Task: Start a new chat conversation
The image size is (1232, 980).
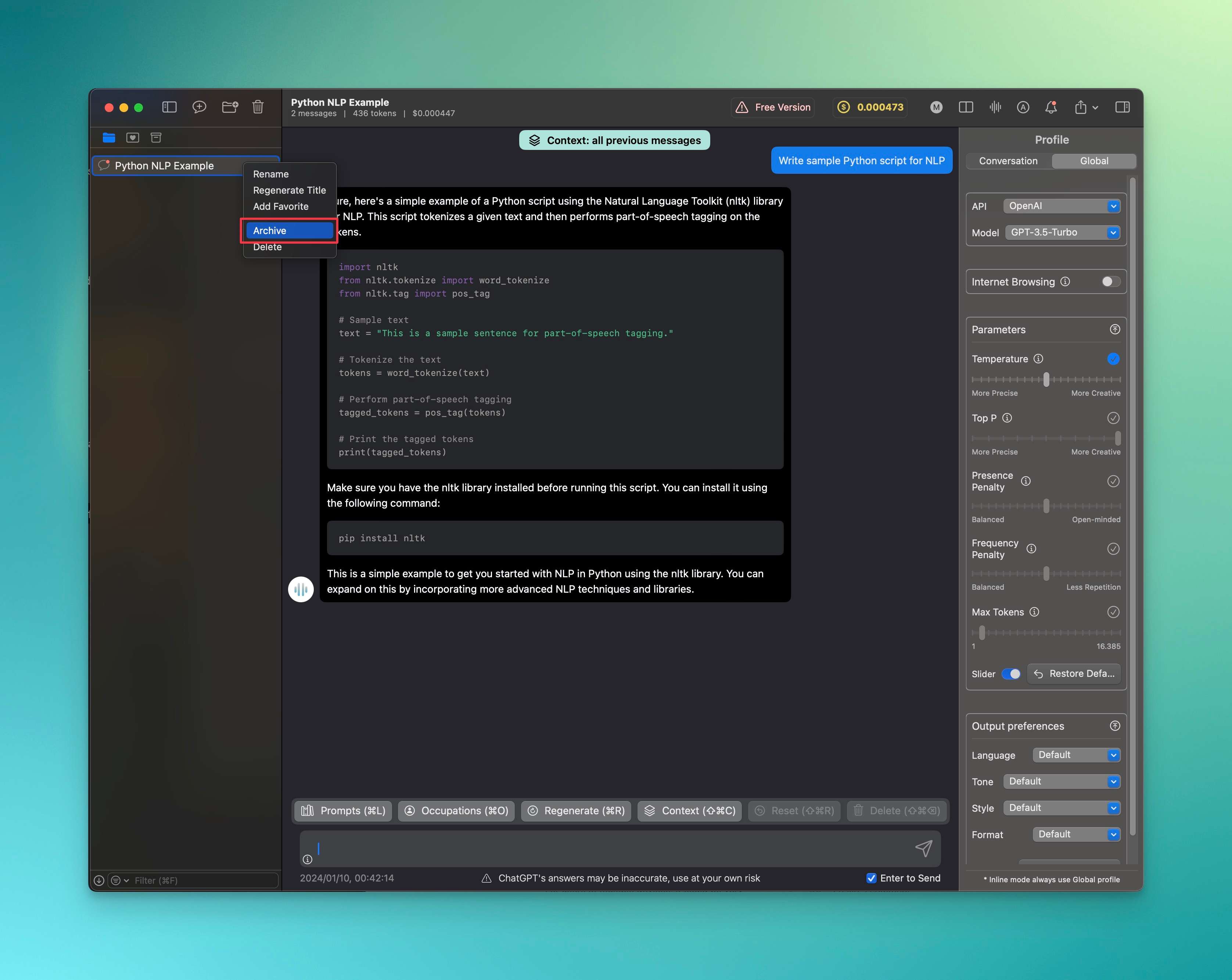Action: click(x=199, y=107)
